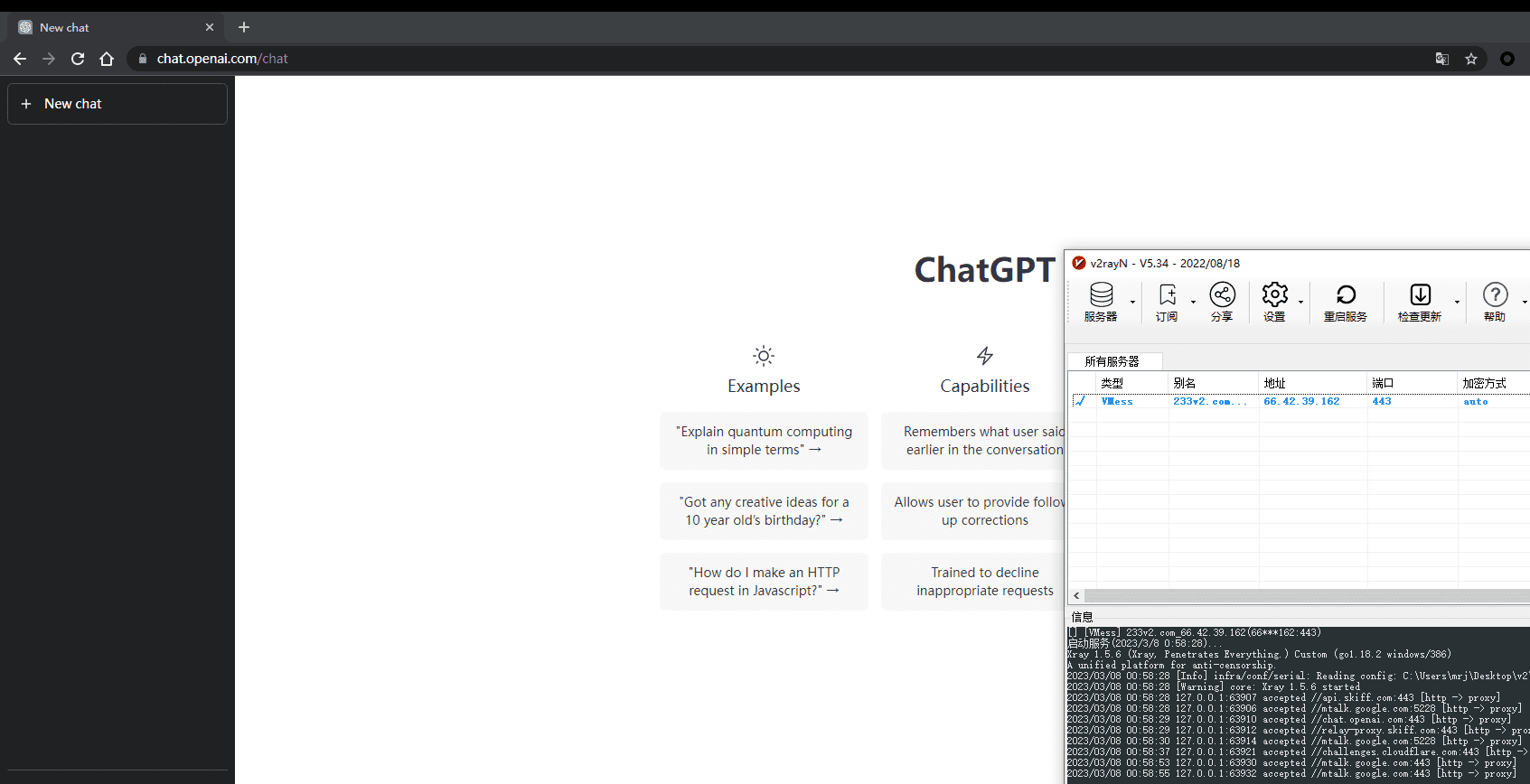Click the Trained to decline inappropriate requests card
The height and width of the screenshot is (784, 1530).
972,582
